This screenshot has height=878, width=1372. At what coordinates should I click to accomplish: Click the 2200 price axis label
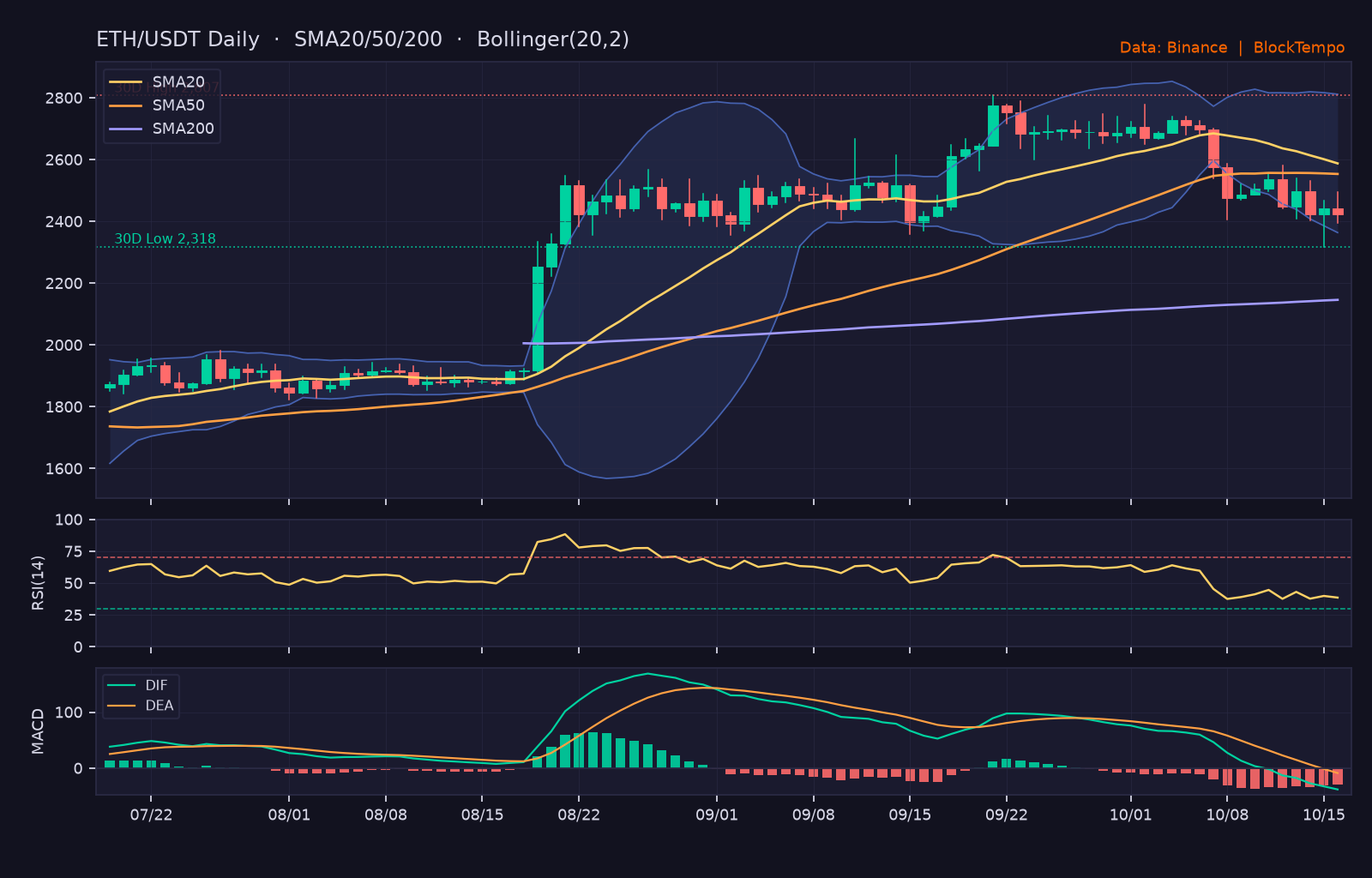pos(64,284)
